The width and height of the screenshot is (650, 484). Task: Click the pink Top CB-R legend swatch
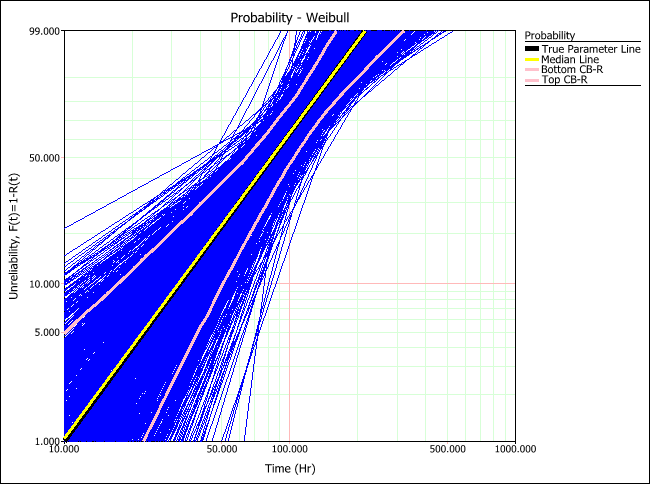(531, 79)
